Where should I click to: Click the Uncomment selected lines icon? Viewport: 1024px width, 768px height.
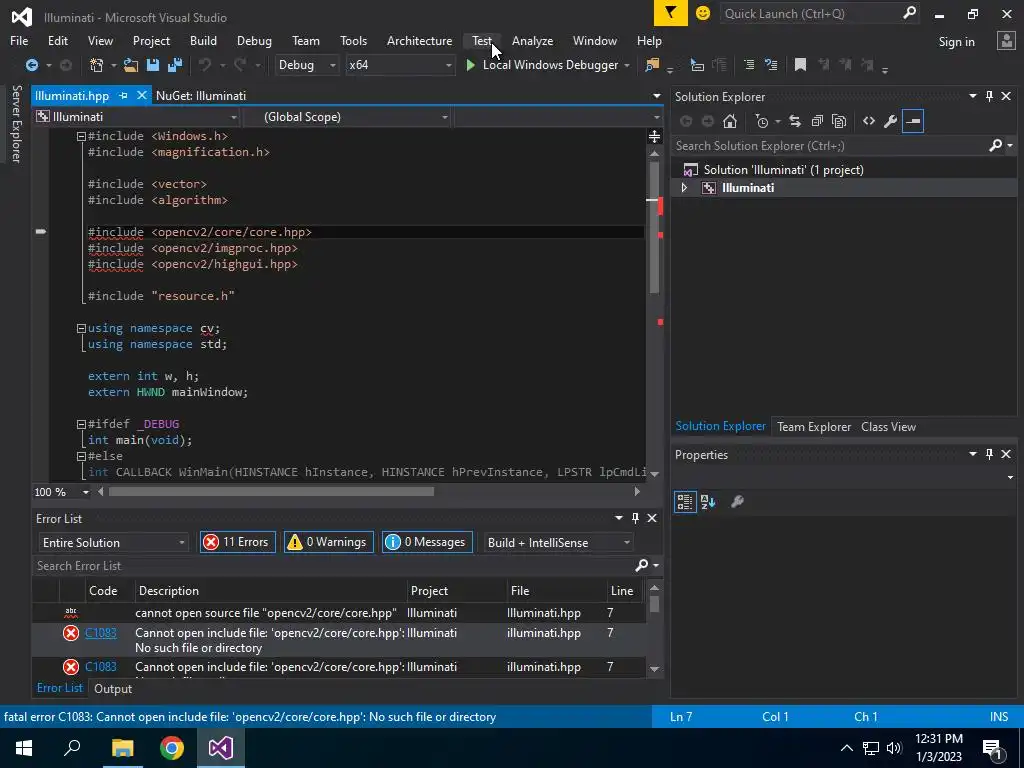click(771, 65)
